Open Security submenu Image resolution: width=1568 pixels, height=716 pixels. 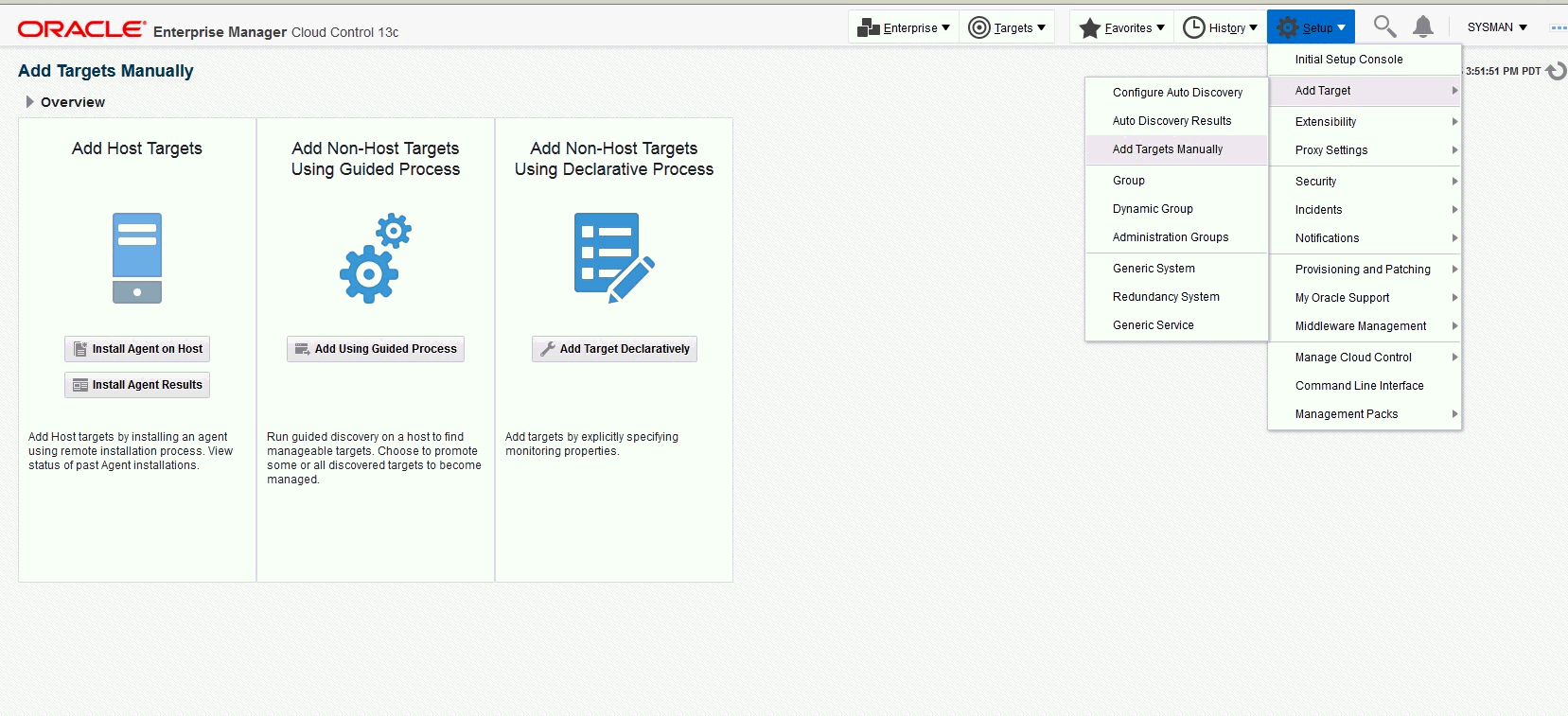pyautogui.click(x=1365, y=182)
